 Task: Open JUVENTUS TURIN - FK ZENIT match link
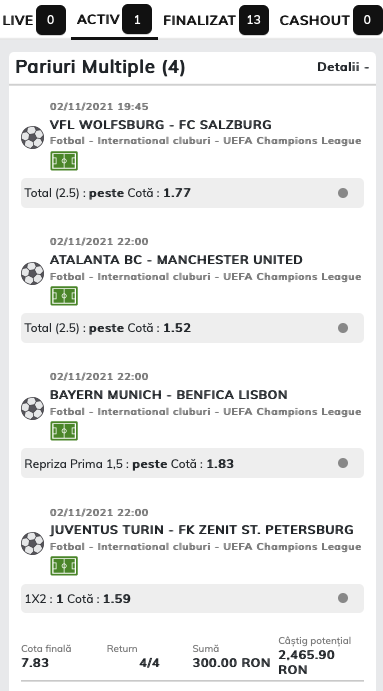[201, 530]
